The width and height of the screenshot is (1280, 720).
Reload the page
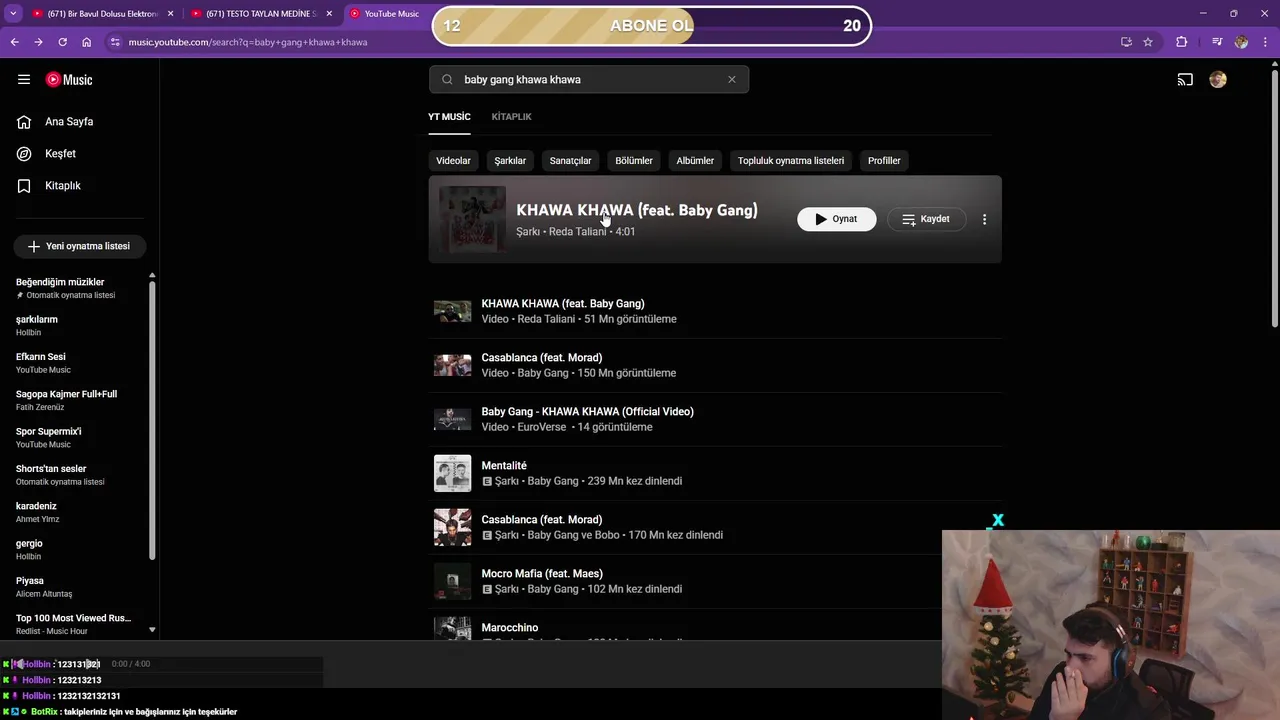coord(62,42)
